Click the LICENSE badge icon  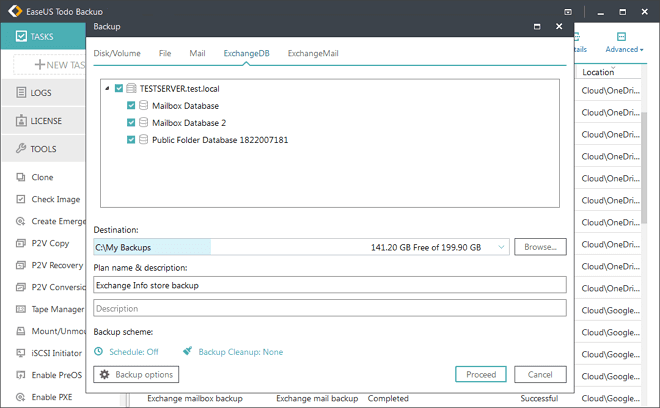[x=21, y=120]
